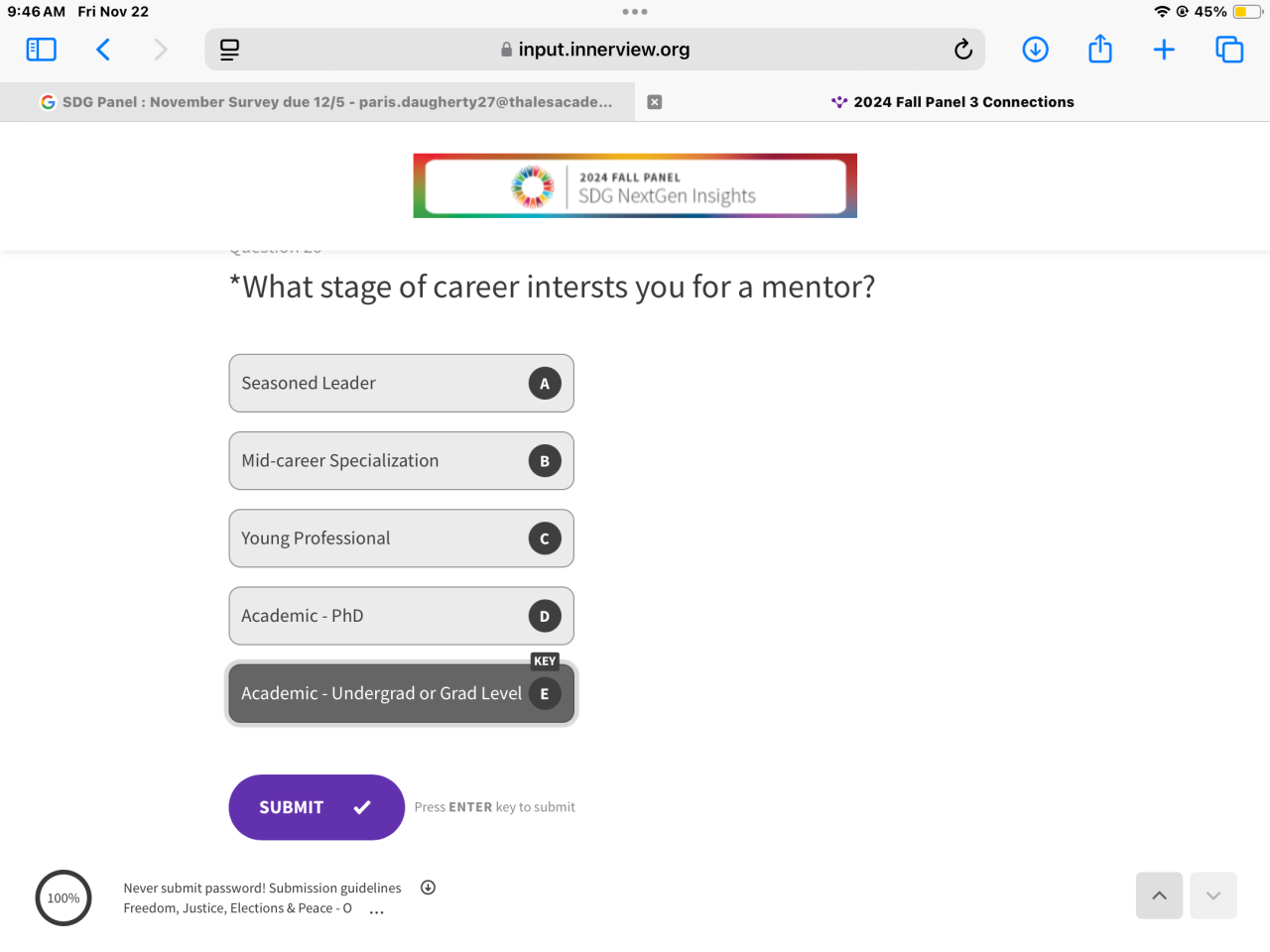Toggle the Safari sidebar icon

click(41, 50)
